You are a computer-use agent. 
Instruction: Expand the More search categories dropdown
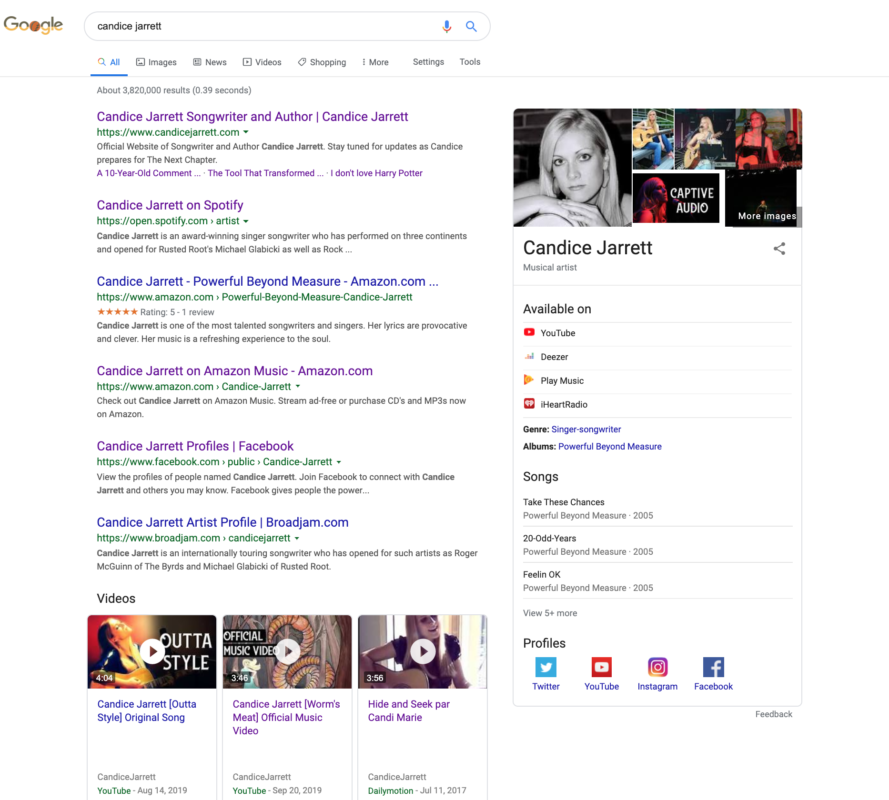coord(375,61)
